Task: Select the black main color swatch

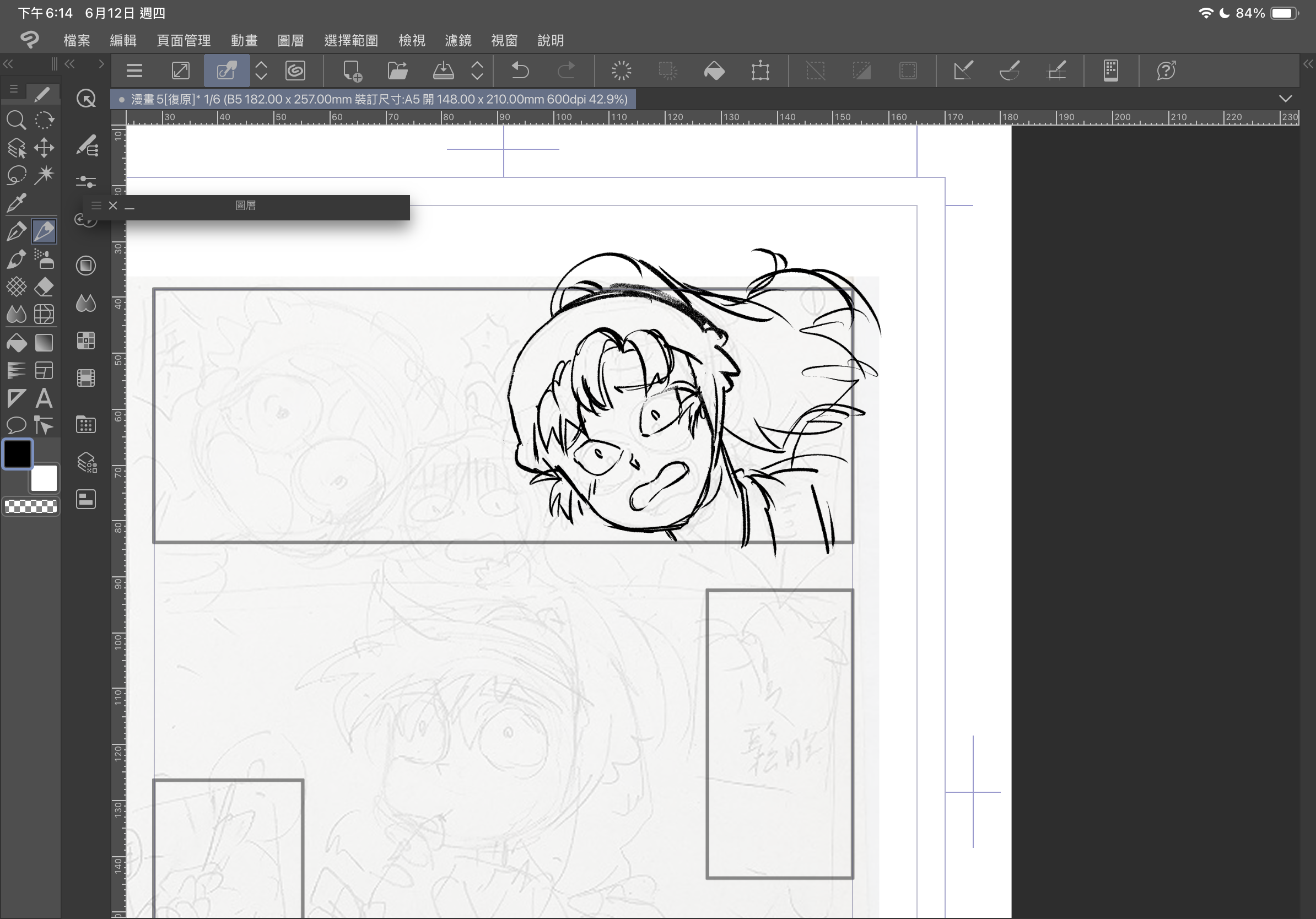Action: (x=18, y=455)
